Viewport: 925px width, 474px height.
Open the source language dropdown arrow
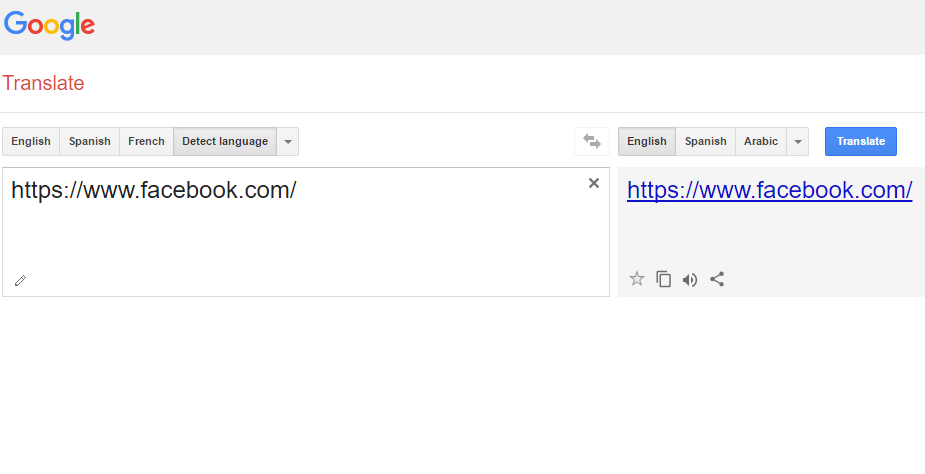[288, 142]
